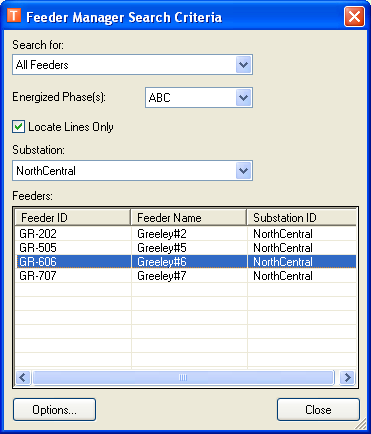Viewport: 371px width, 434px height.
Task: Click the Close button at bottom
Action: coord(318,410)
